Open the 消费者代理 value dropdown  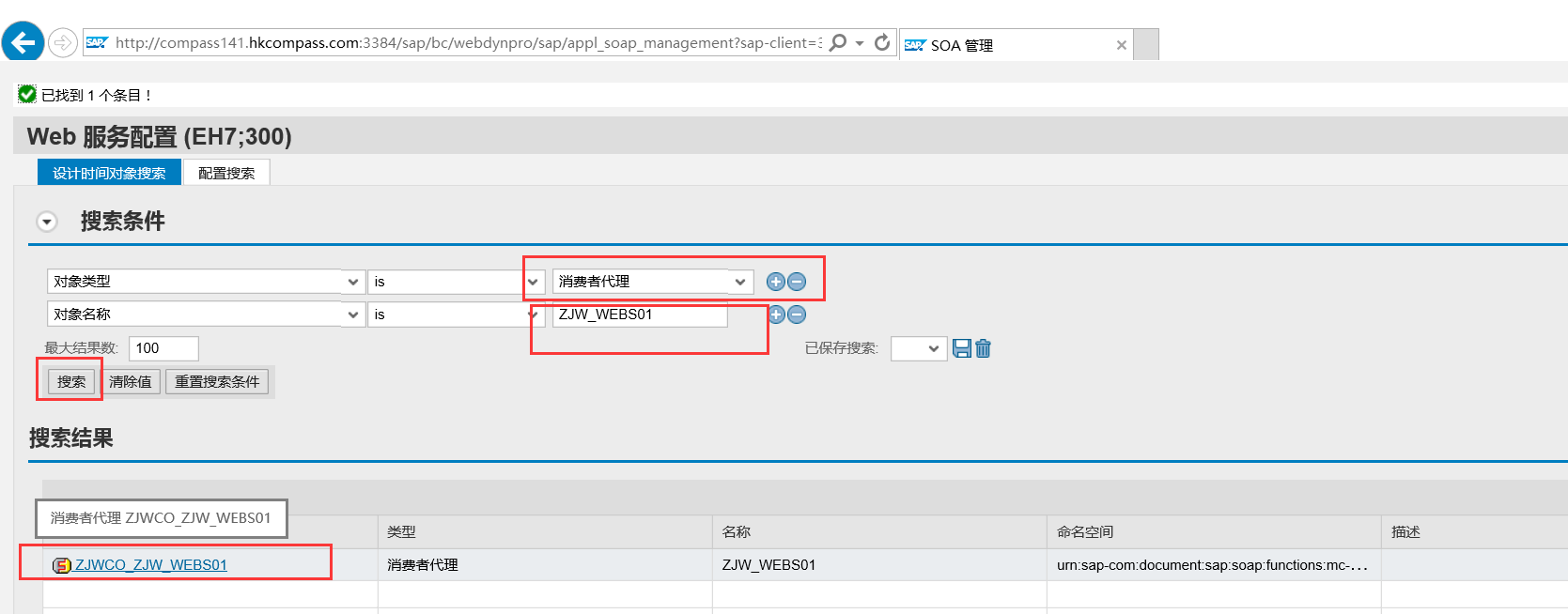(740, 282)
